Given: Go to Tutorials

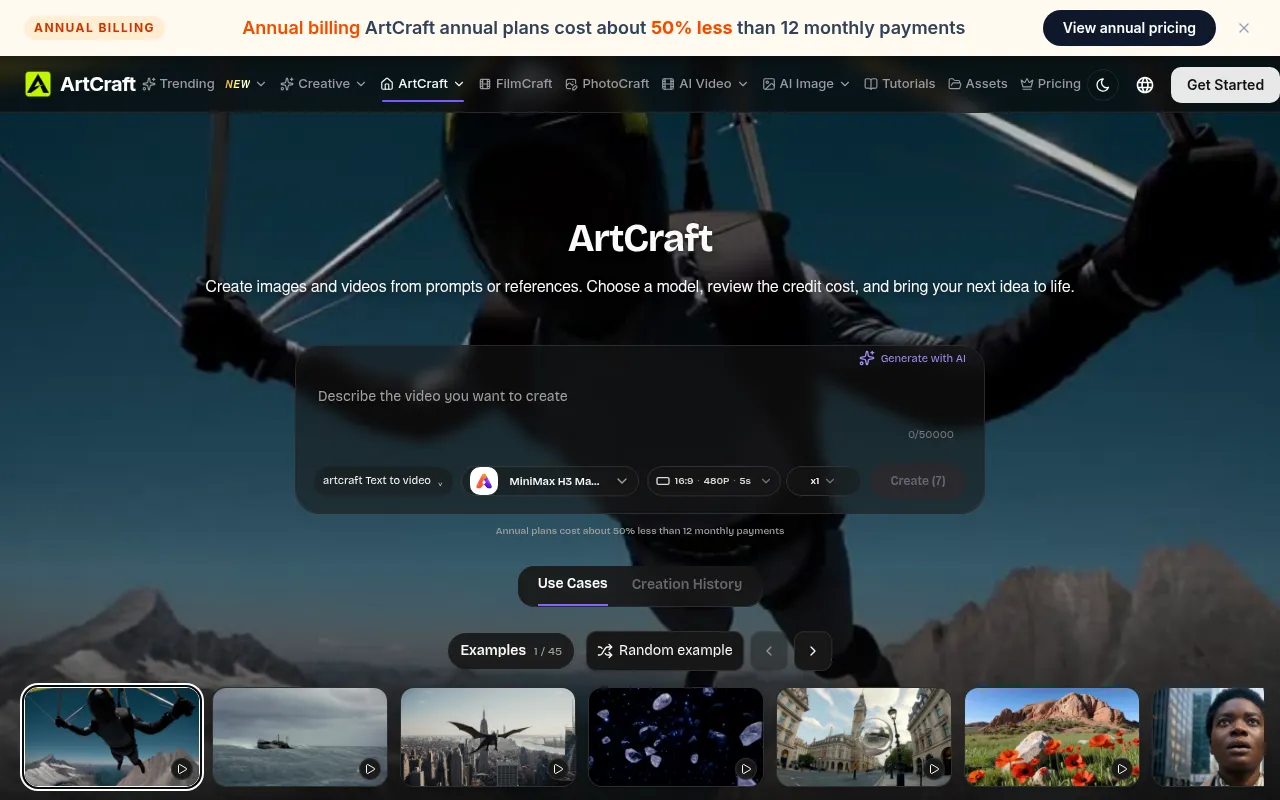Looking at the screenshot, I should (x=900, y=84).
